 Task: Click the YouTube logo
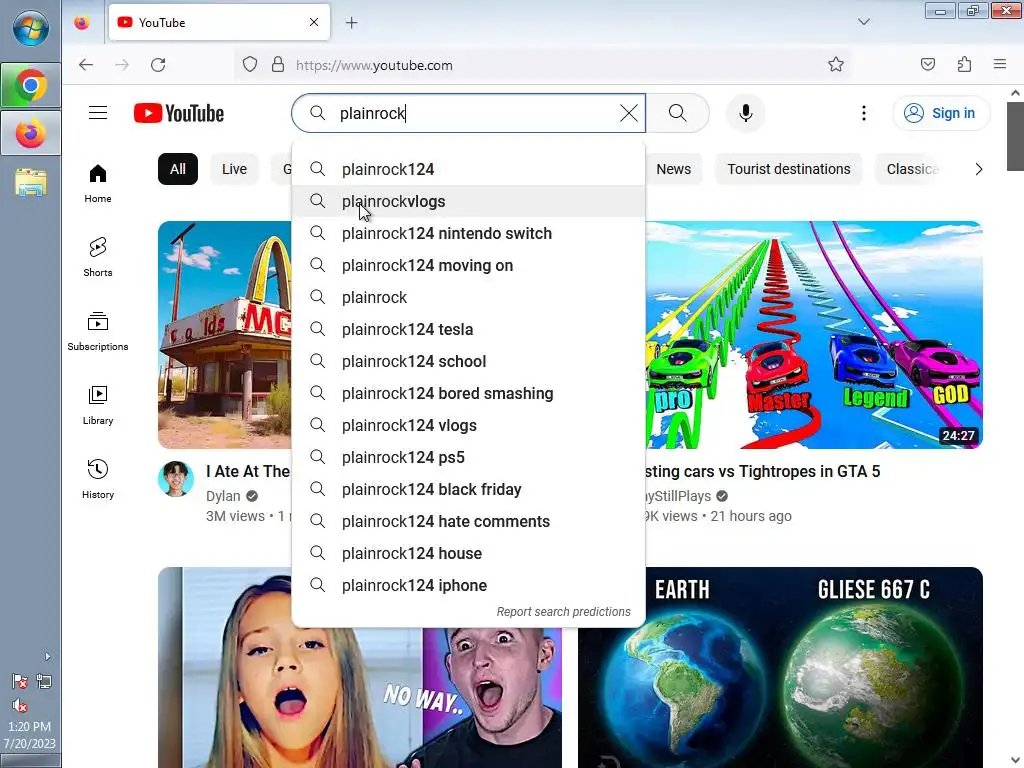click(x=179, y=113)
